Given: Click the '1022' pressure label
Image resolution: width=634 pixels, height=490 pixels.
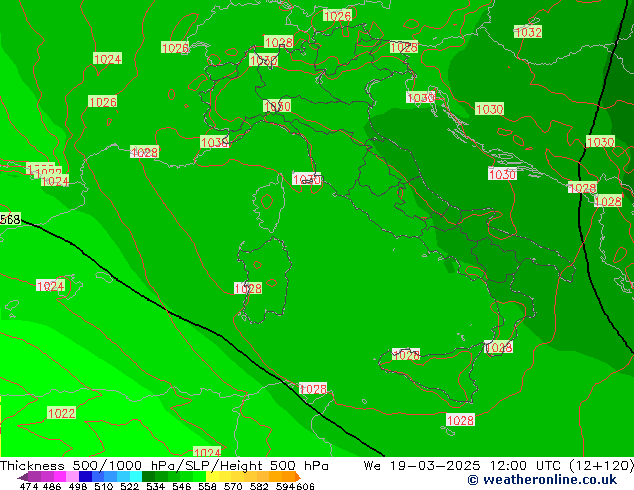Looking at the screenshot, I should [x=61, y=413].
